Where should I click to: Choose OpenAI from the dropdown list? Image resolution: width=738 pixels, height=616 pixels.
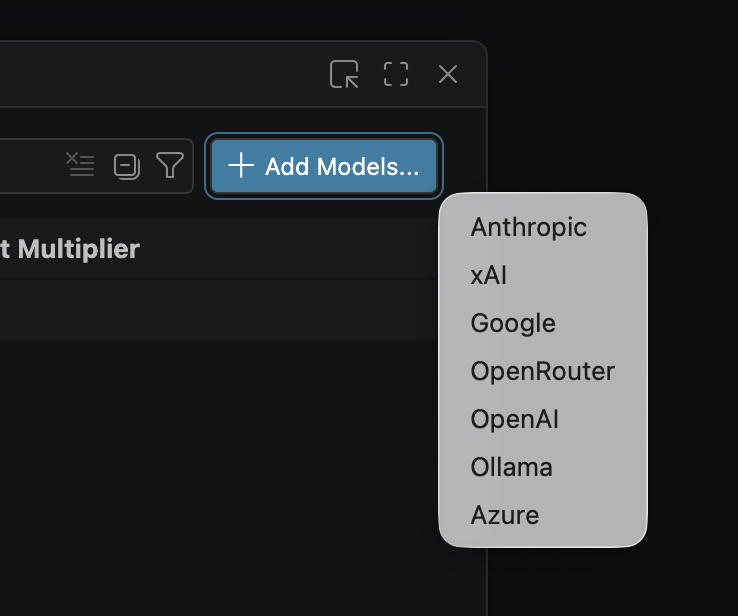514,419
